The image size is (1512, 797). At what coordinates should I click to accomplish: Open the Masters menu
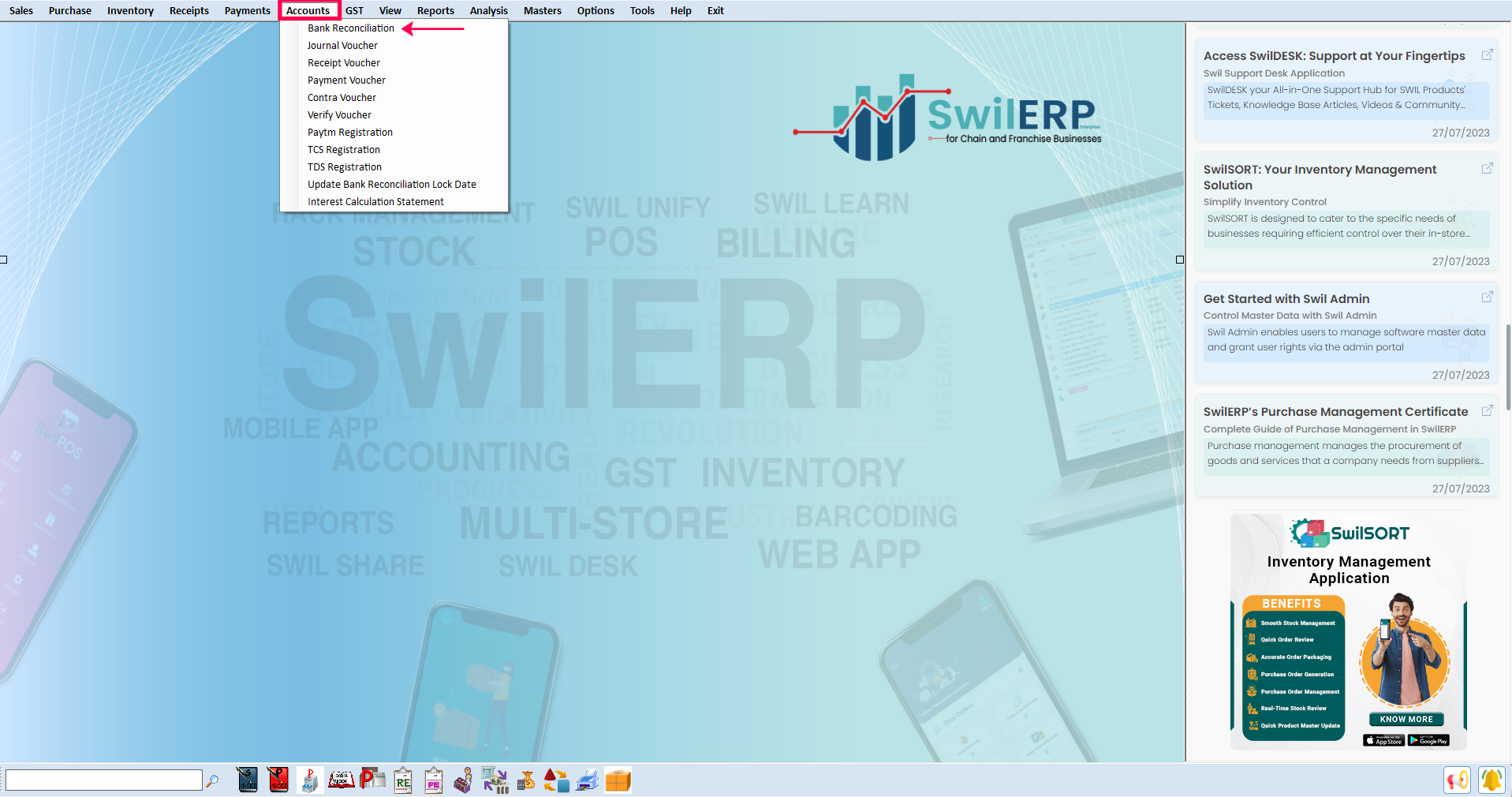coord(542,10)
